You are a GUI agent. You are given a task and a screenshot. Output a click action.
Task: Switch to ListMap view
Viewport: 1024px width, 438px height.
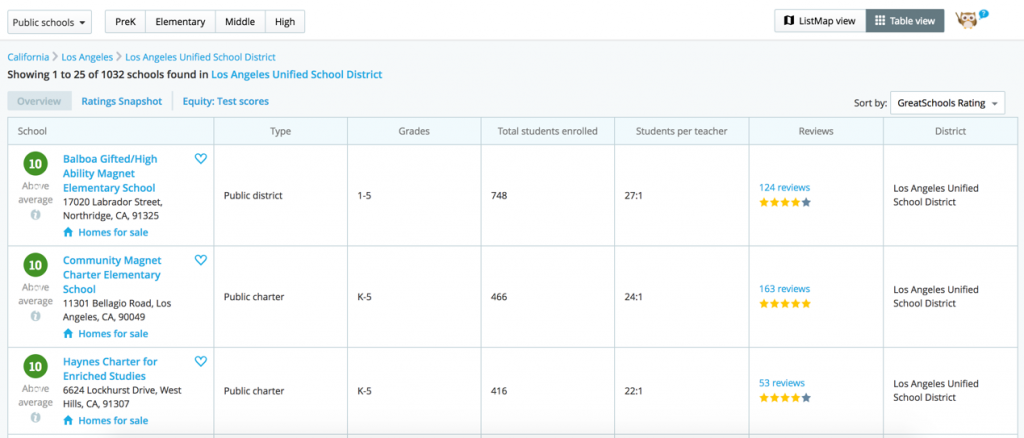[820, 21]
